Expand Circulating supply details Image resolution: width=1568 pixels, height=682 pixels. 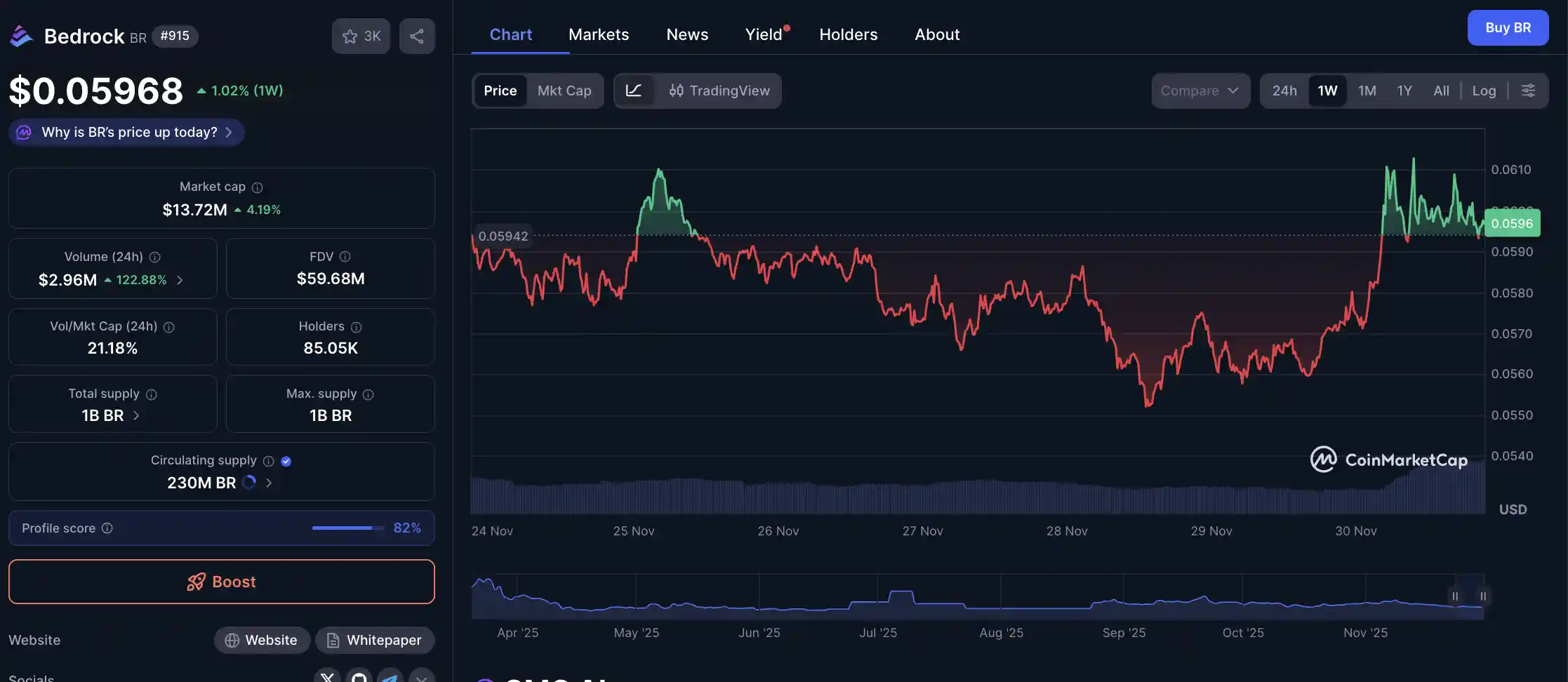click(x=269, y=483)
